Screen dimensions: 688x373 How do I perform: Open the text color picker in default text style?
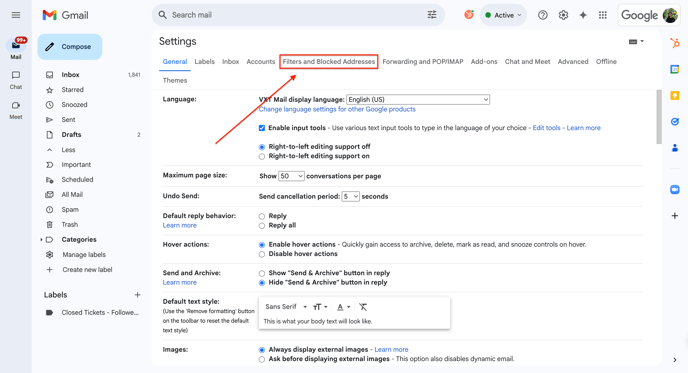click(344, 307)
